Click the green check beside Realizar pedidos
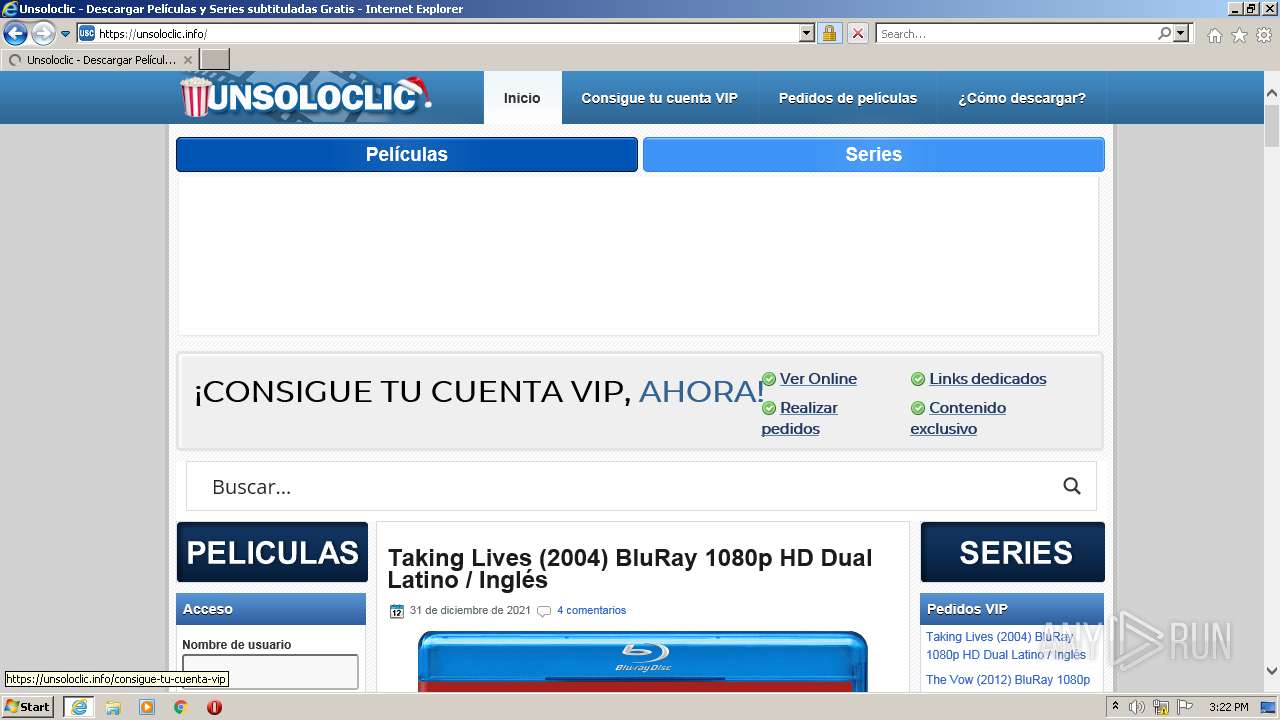Viewport: 1280px width, 720px height. [x=769, y=408]
